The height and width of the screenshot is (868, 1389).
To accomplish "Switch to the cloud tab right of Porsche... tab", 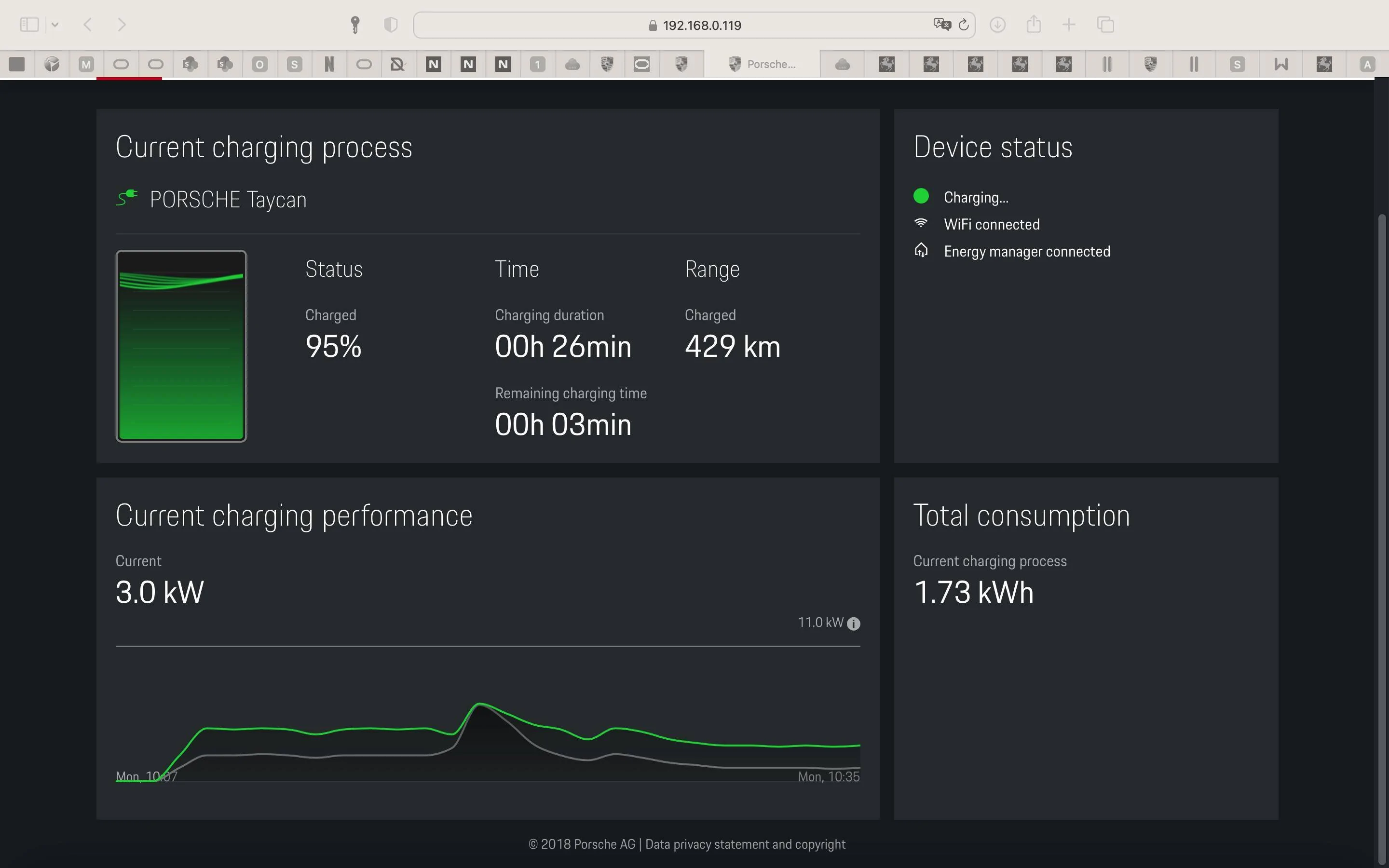I will coord(842,64).
